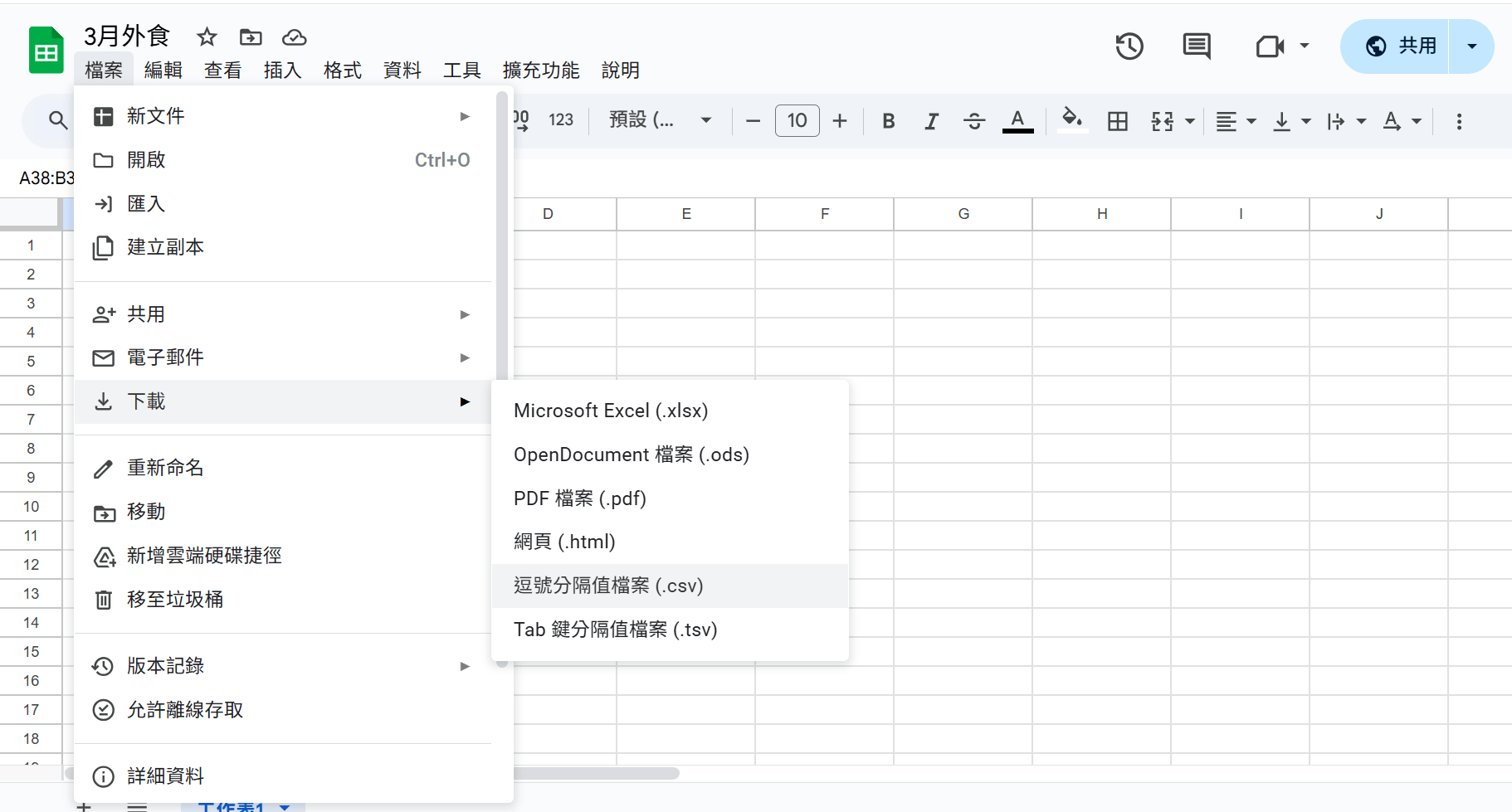Click the borders icon

[x=1118, y=121]
